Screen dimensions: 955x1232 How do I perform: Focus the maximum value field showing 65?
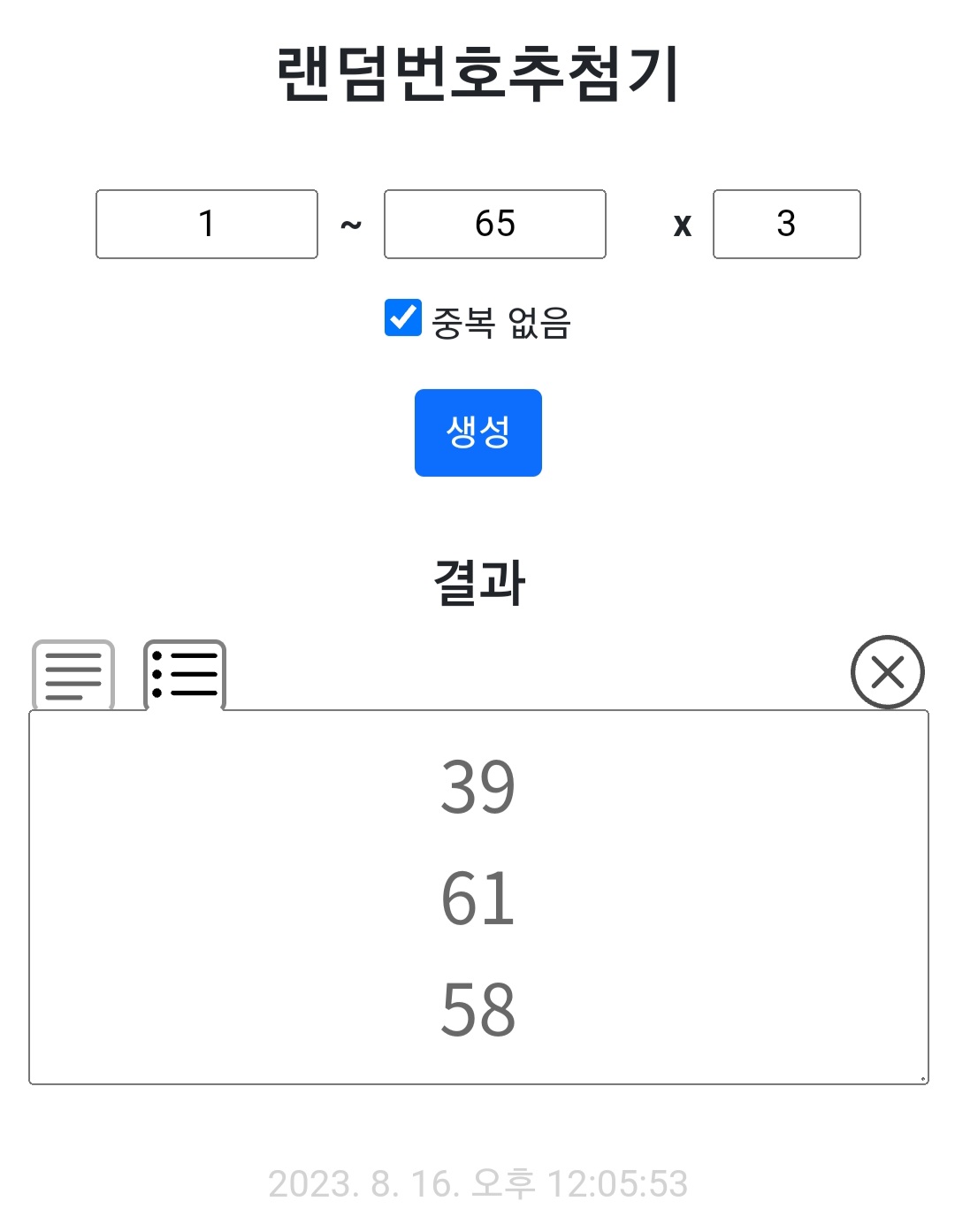pyautogui.click(x=495, y=224)
